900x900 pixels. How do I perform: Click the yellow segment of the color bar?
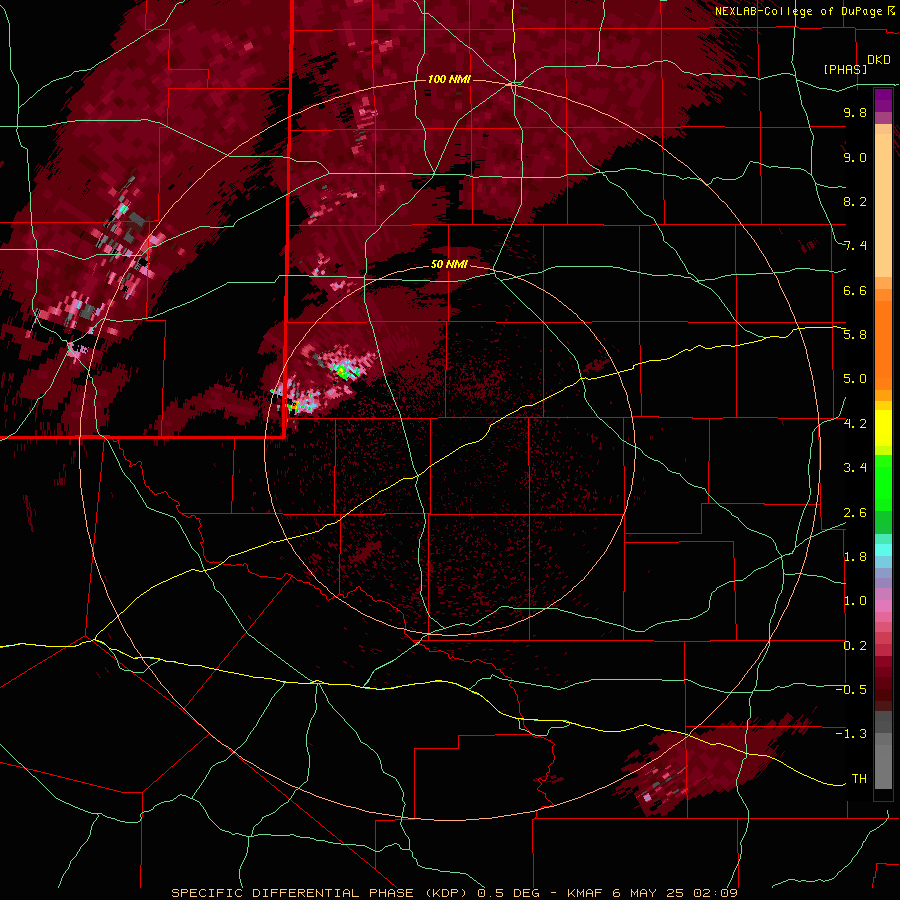point(883,428)
